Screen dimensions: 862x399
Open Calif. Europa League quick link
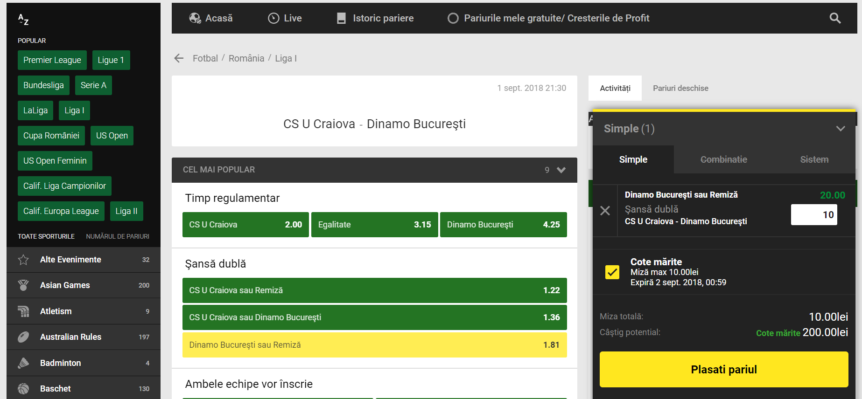pos(61,211)
